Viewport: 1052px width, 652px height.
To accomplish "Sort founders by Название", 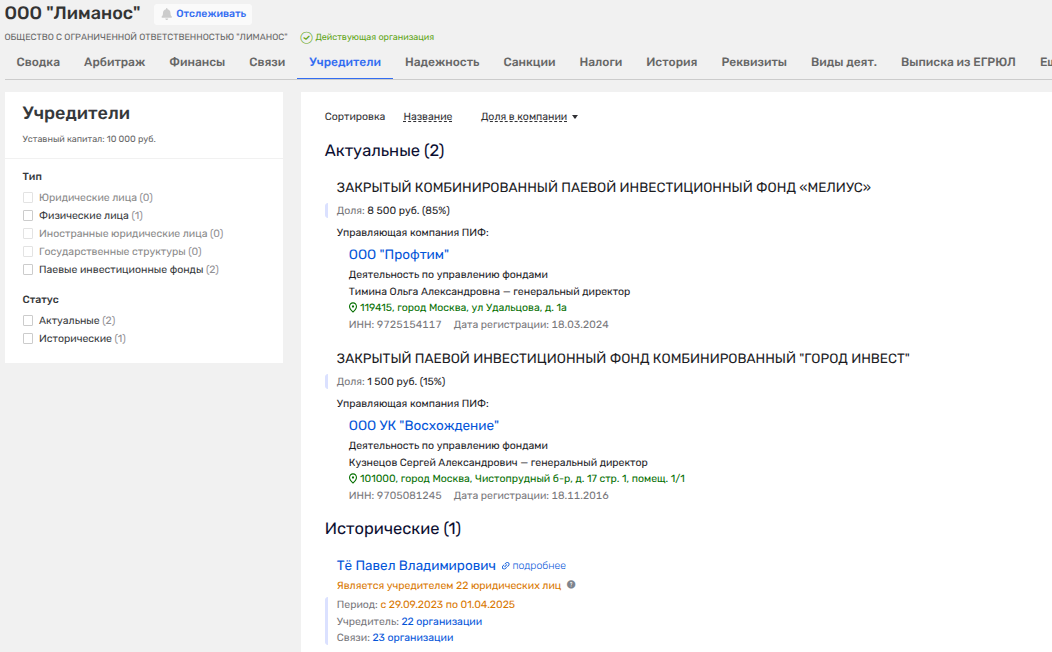I will 427,117.
